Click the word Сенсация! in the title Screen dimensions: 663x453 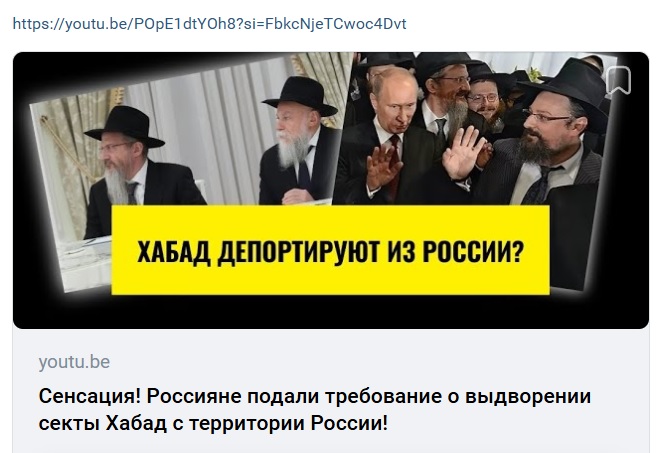pyautogui.click(x=90, y=396)
